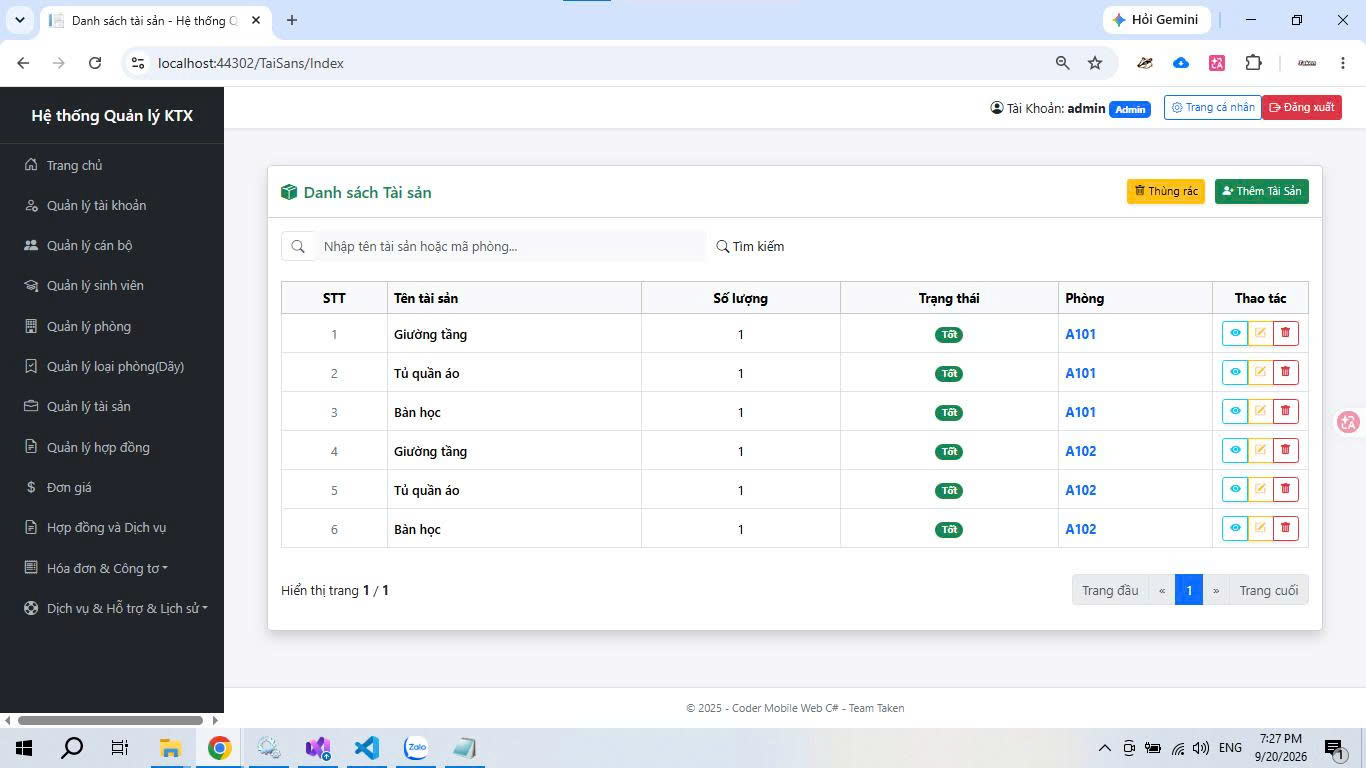Image resolution: width=1366 pixels, height=768 pixels.
Task: Click the Tìm kiếm search button
Action: click(750, 246)
